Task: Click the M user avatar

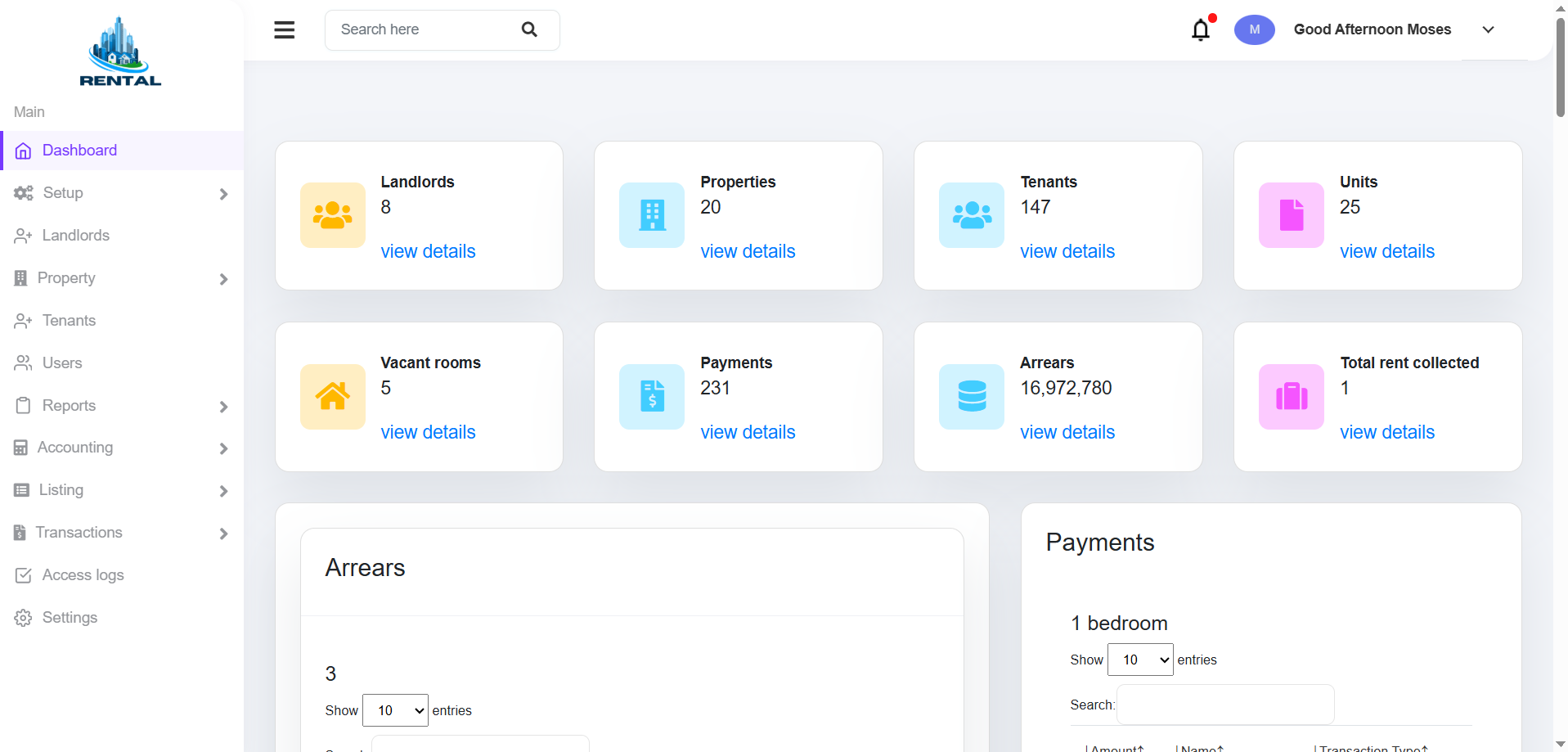Action: click(x=1254, y=29)
